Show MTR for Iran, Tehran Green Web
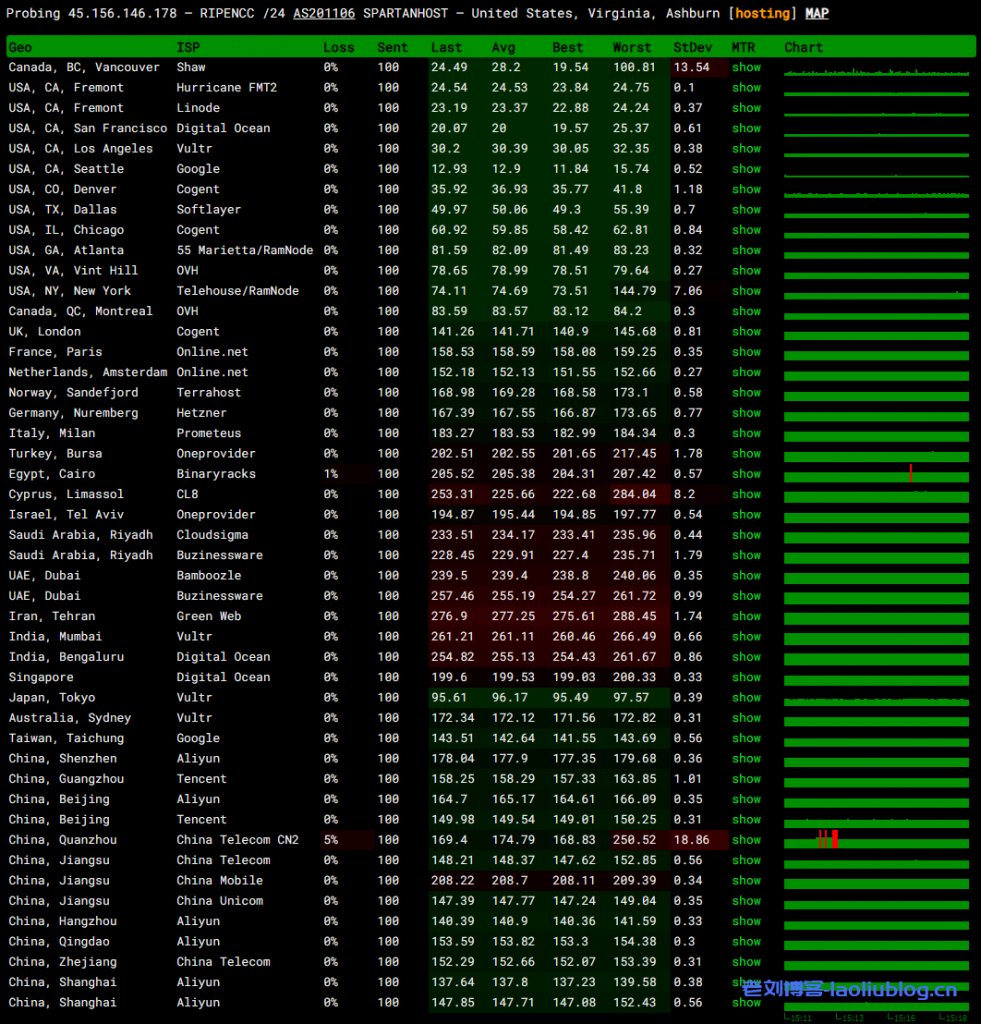 (746, 616)
